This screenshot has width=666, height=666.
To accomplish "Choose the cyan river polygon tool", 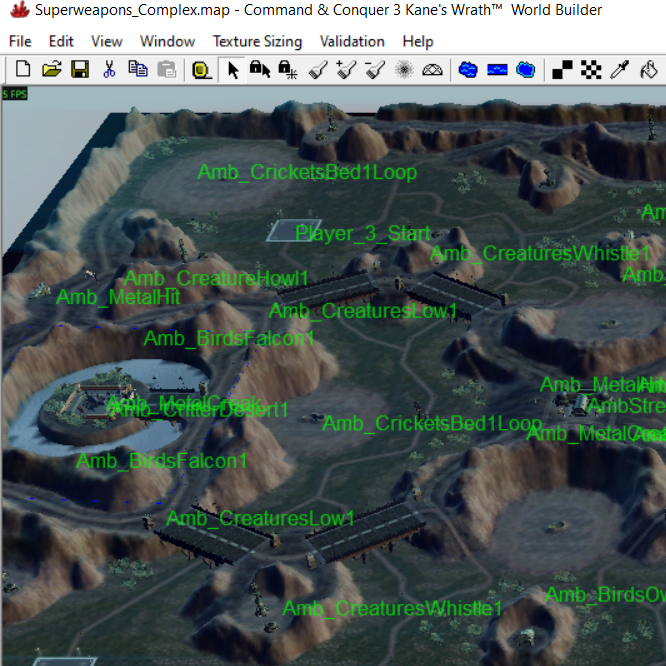I will (x=525, y=70).
